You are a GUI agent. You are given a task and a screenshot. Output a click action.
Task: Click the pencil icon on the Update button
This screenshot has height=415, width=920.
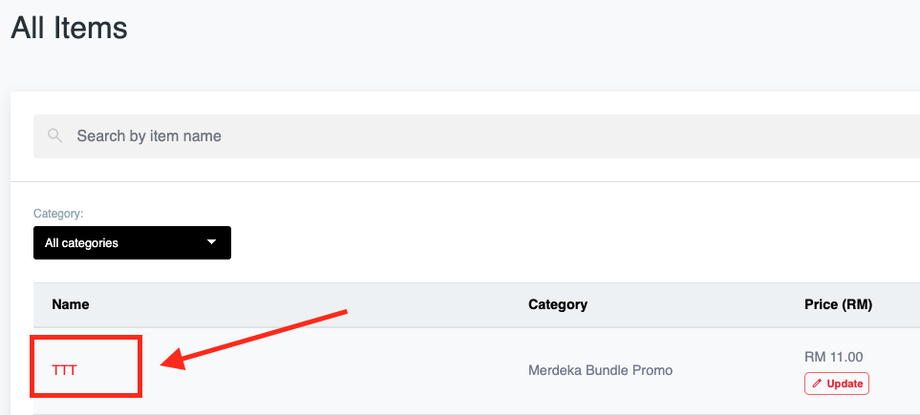pos(817,384)
